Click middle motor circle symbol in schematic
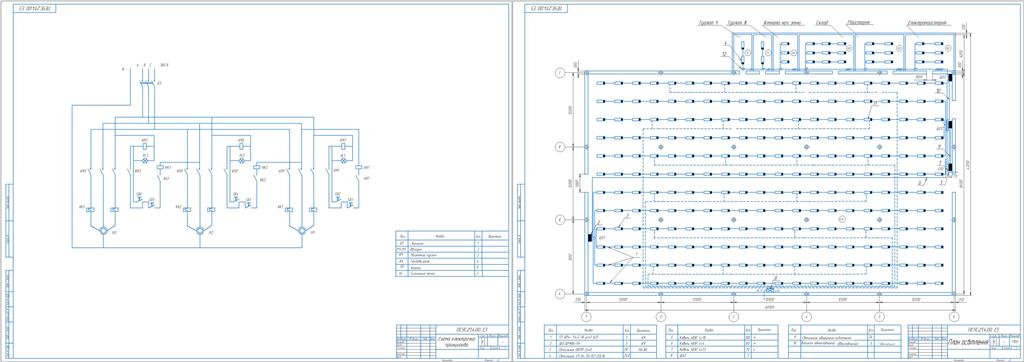The width and height of the screenshot is (1024, 362). pyautogui.click(x=199, y=231)
